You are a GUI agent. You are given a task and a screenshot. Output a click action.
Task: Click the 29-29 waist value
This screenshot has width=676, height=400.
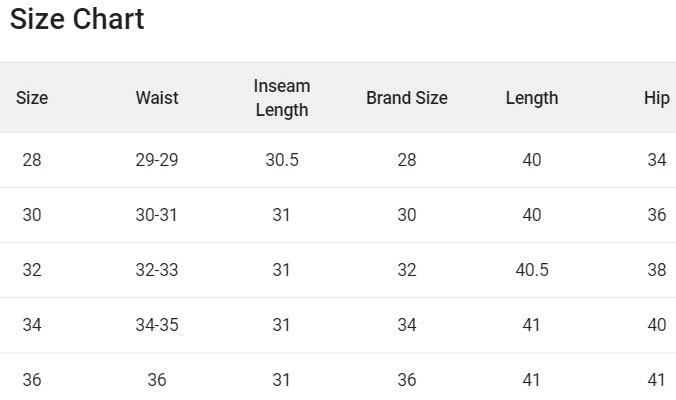click(x=157, y=160)
